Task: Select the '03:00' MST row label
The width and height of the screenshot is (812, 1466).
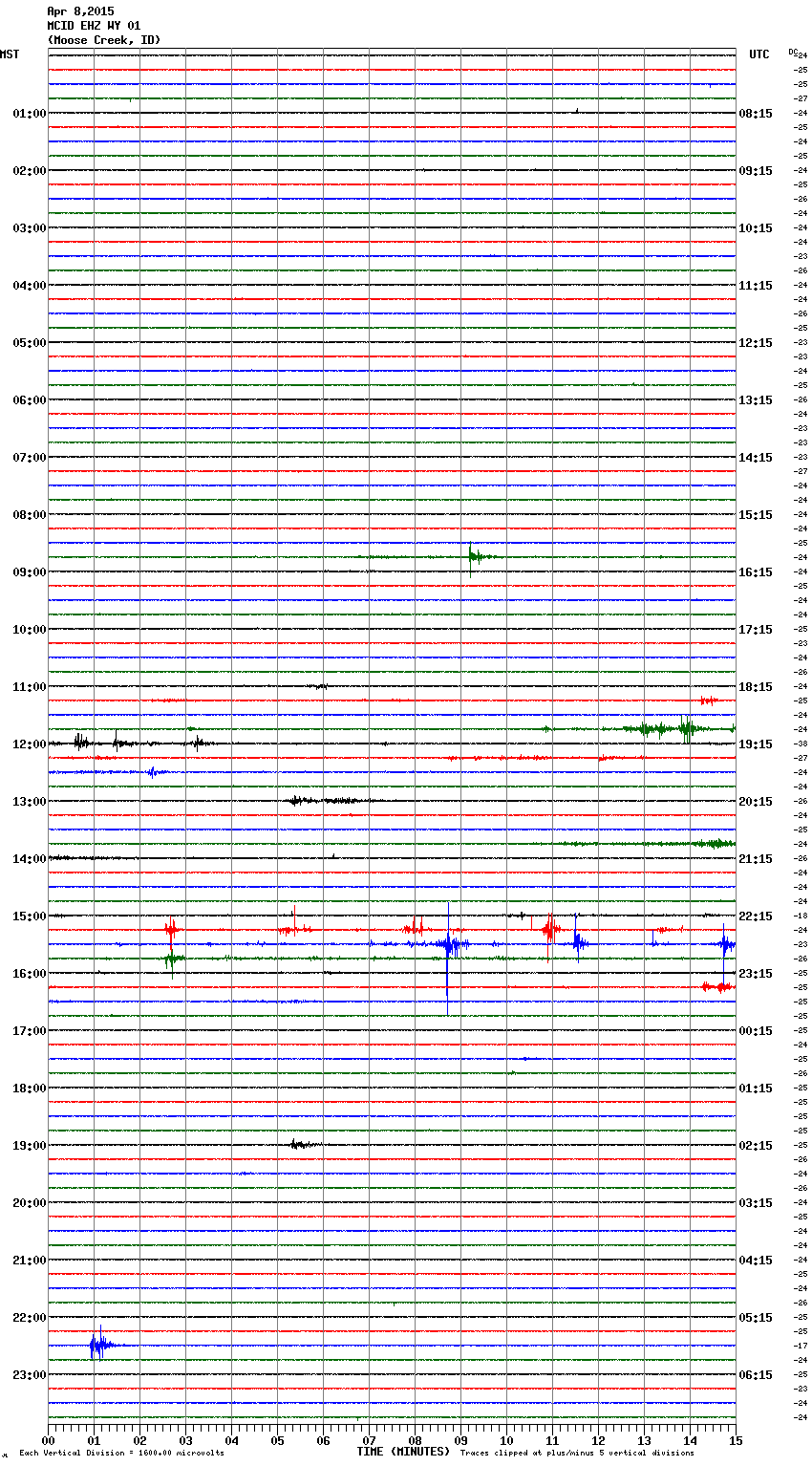Action: tap(29, 228)
